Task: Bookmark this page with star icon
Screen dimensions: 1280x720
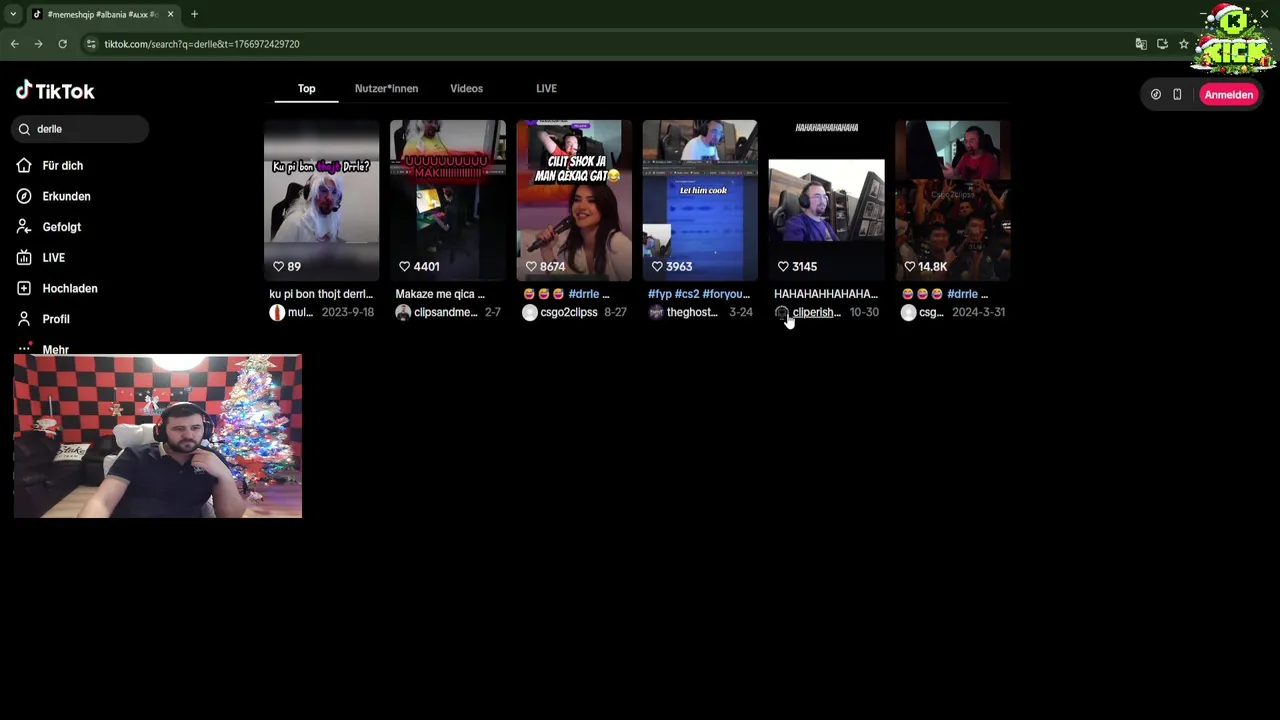Action: (x=1184, y=44)
